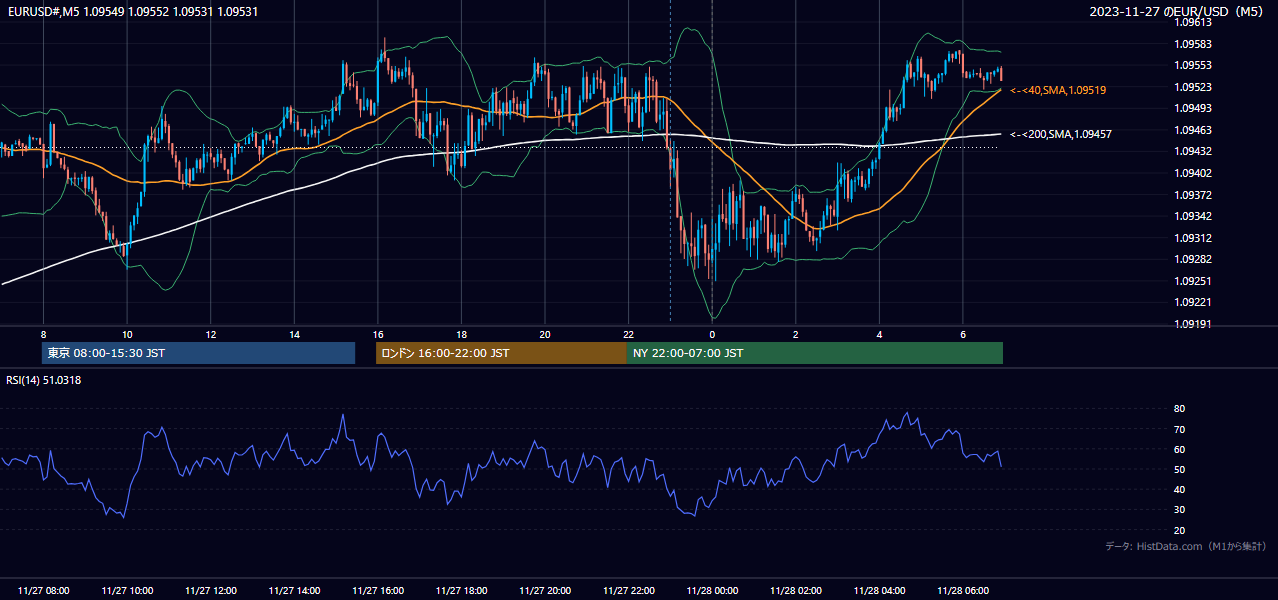Click the ロンドン 16:00-22:00 JST session bar
This screenshot has height=600, width=1278.
501,353
